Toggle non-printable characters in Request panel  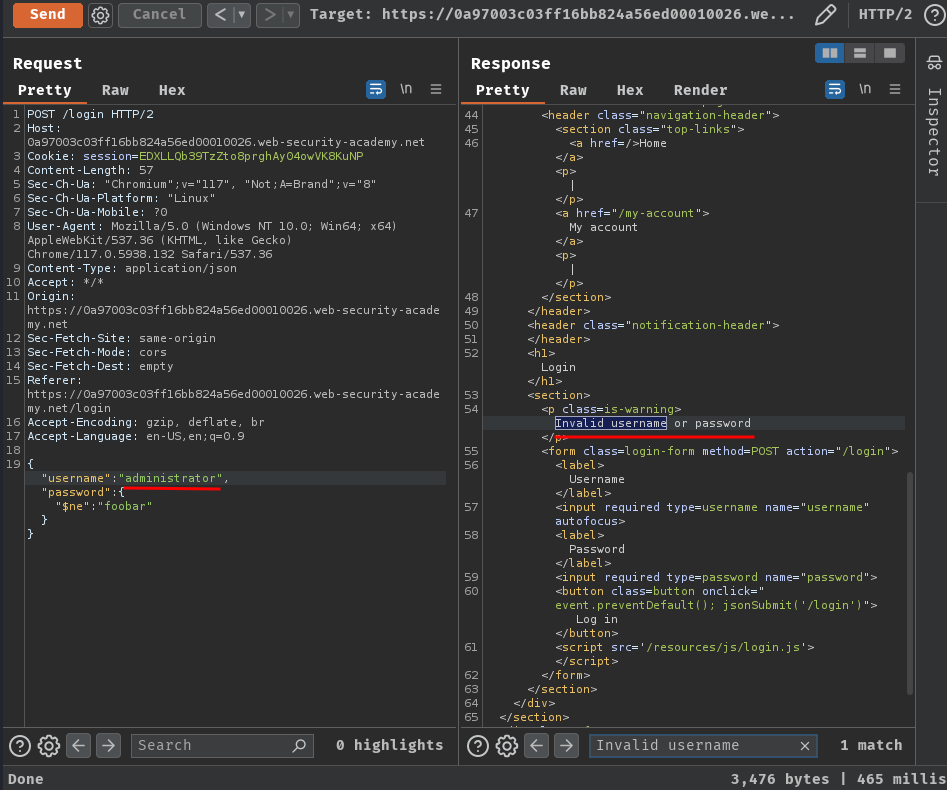click(x=406, y=89)
